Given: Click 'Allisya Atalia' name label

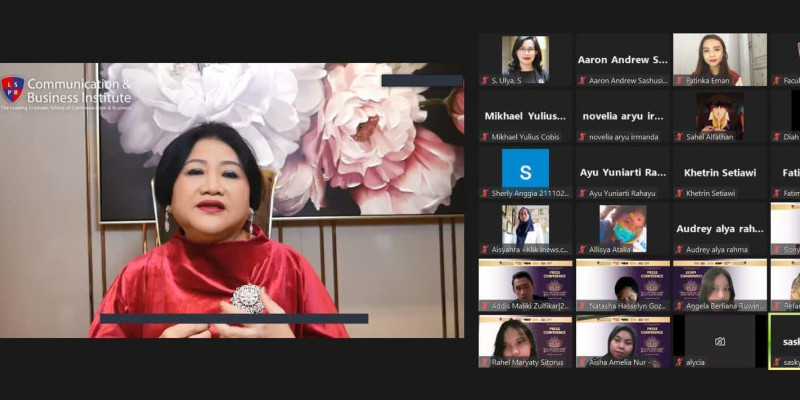Looking at the screenshot, I should 610,249.
